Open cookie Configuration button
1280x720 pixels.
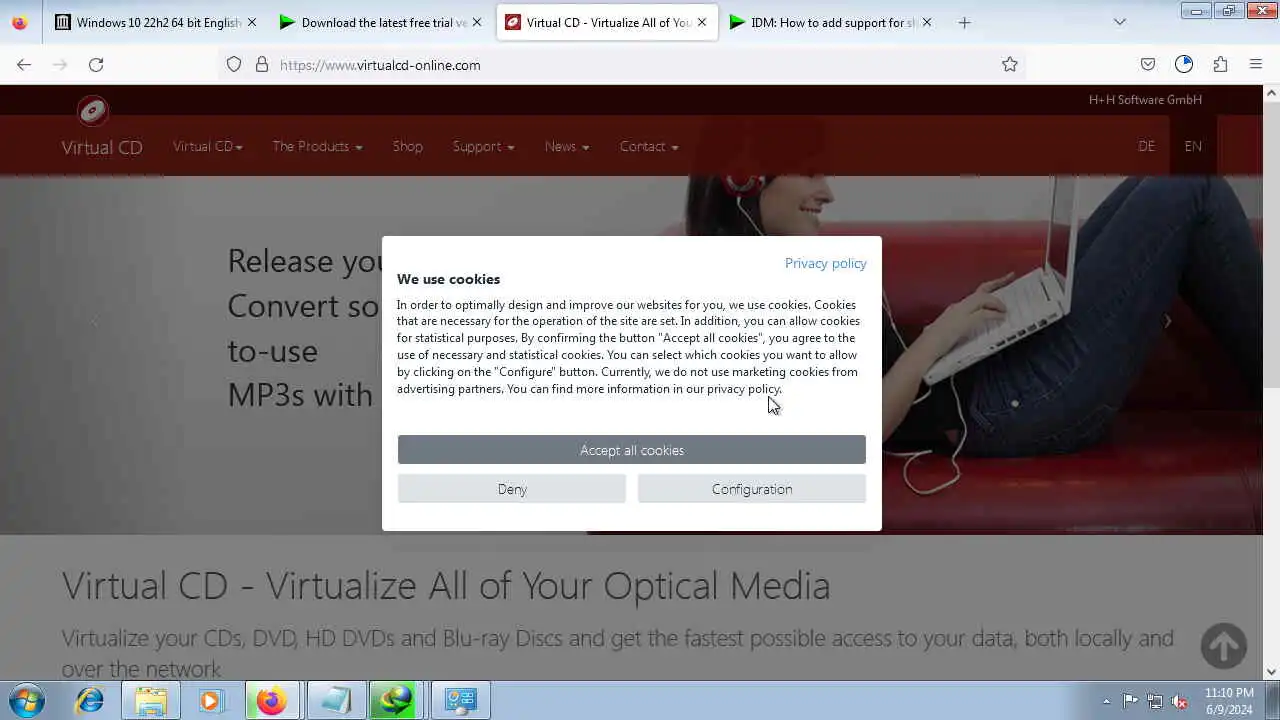pyautogui.click(x=752, y=489)
